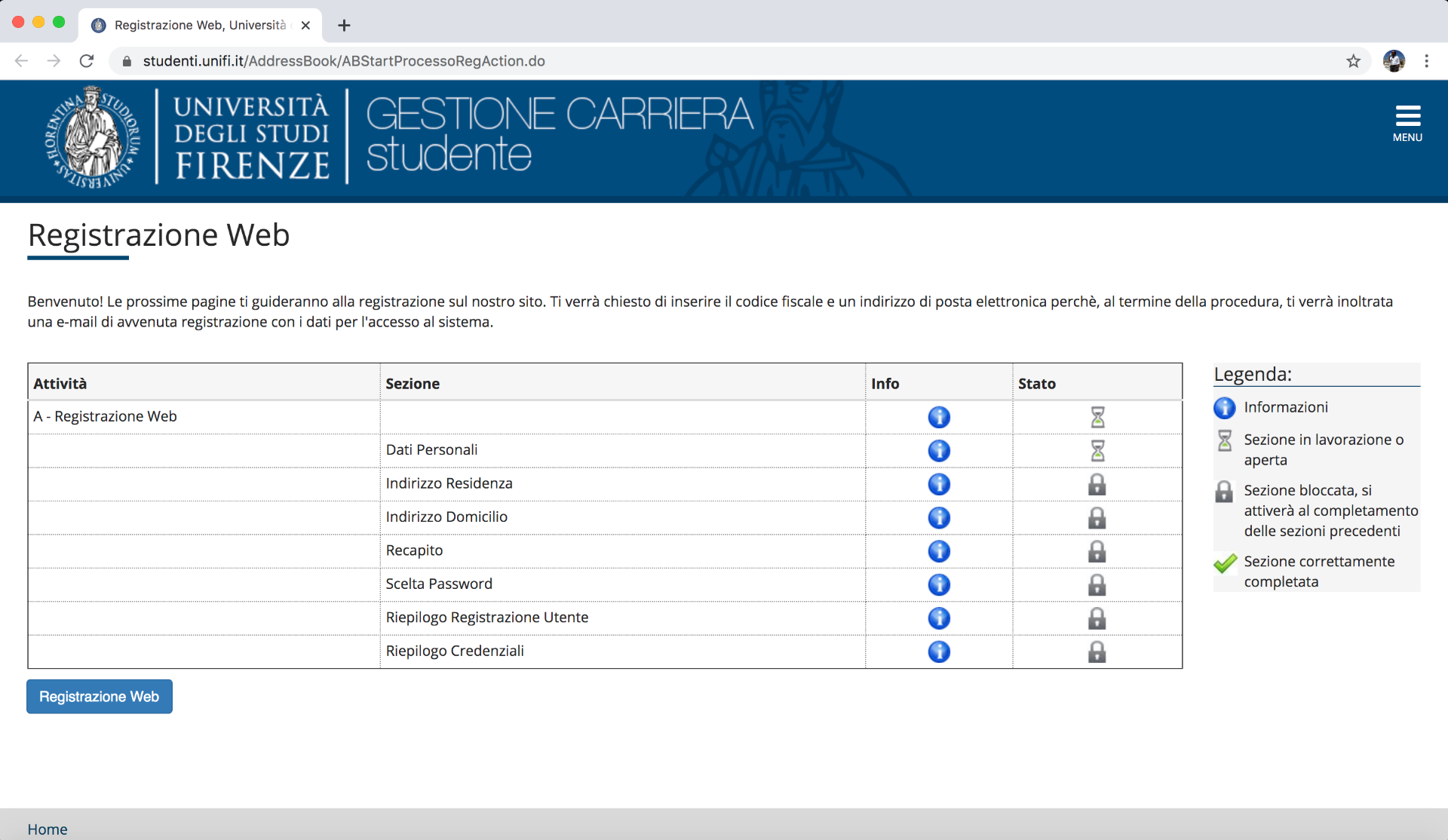Go forward in browser history
This screenshot has width=1448, height=840.
click(54, 61)
